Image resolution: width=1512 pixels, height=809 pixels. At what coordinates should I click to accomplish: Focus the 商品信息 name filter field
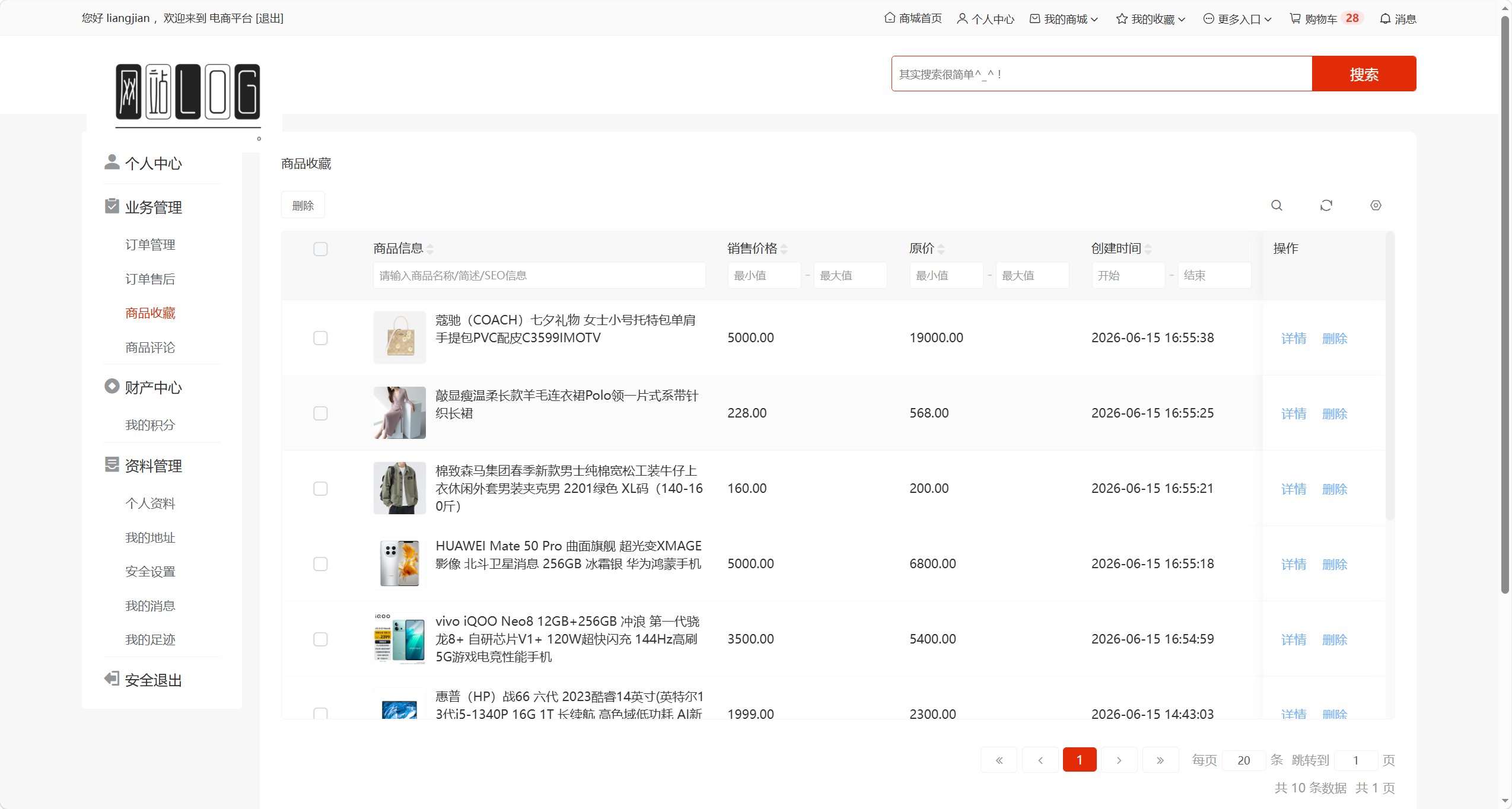539,275
